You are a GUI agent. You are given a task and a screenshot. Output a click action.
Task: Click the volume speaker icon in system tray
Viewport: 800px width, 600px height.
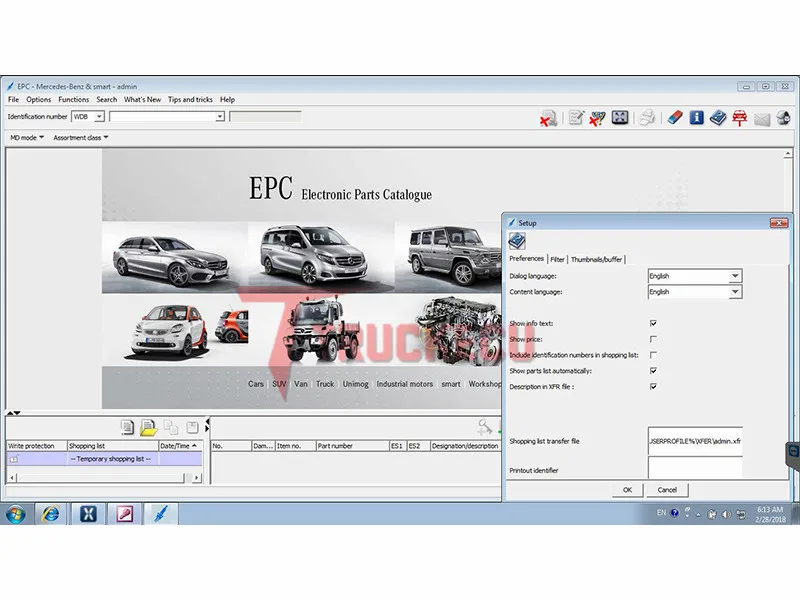click(x=727, y=514)
